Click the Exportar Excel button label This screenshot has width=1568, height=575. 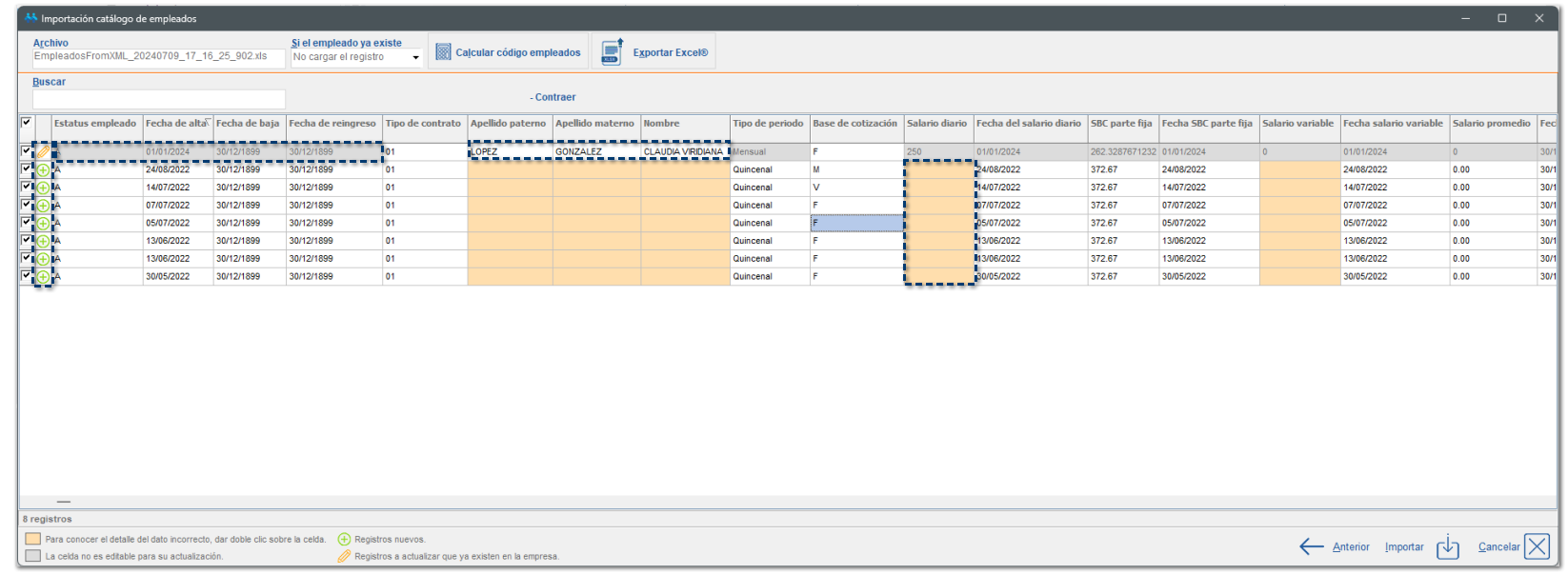click(x=671, y=53)
